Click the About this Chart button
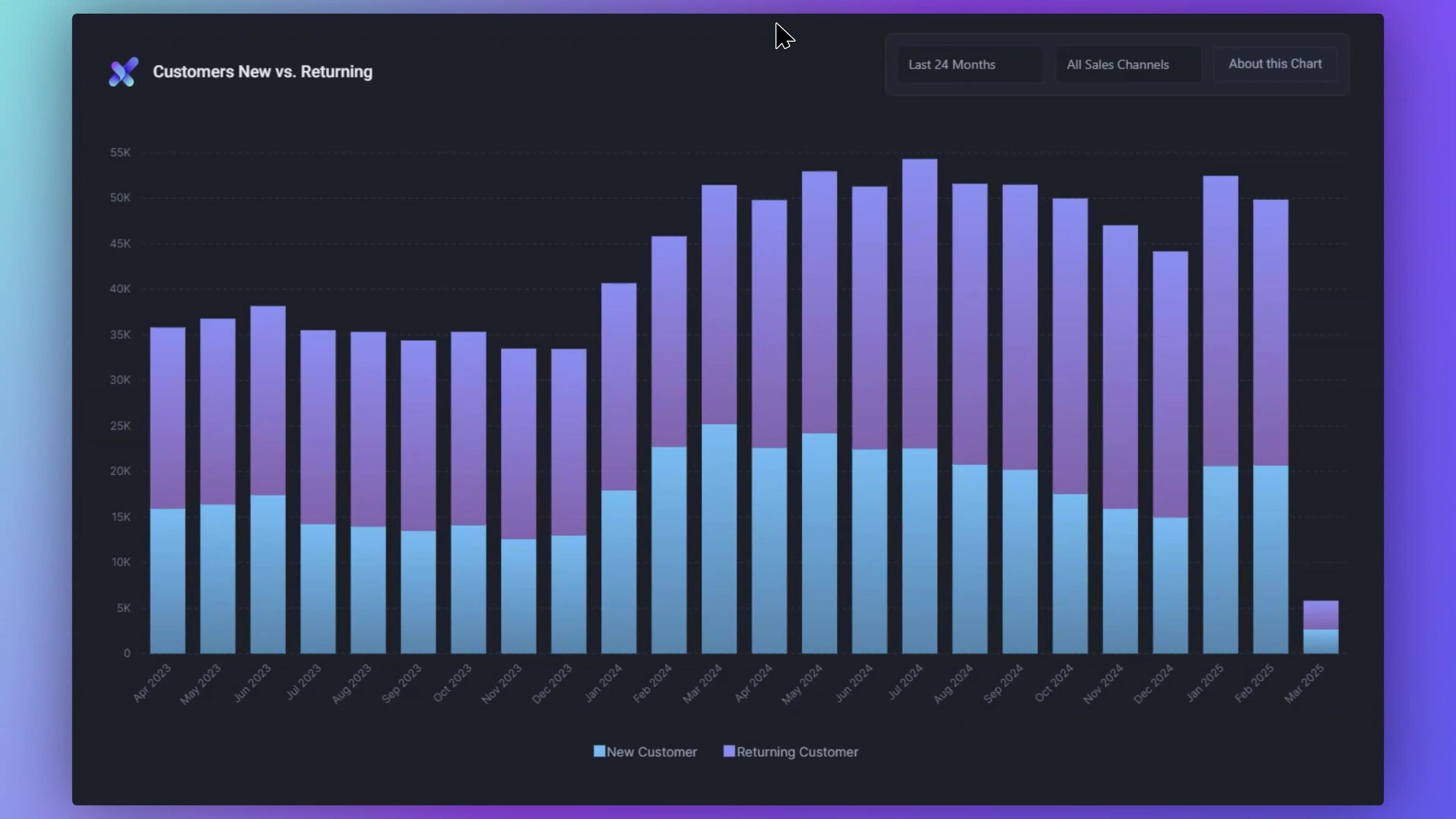This screenshot has height=819, width=1456. [x=1275, y=64]
